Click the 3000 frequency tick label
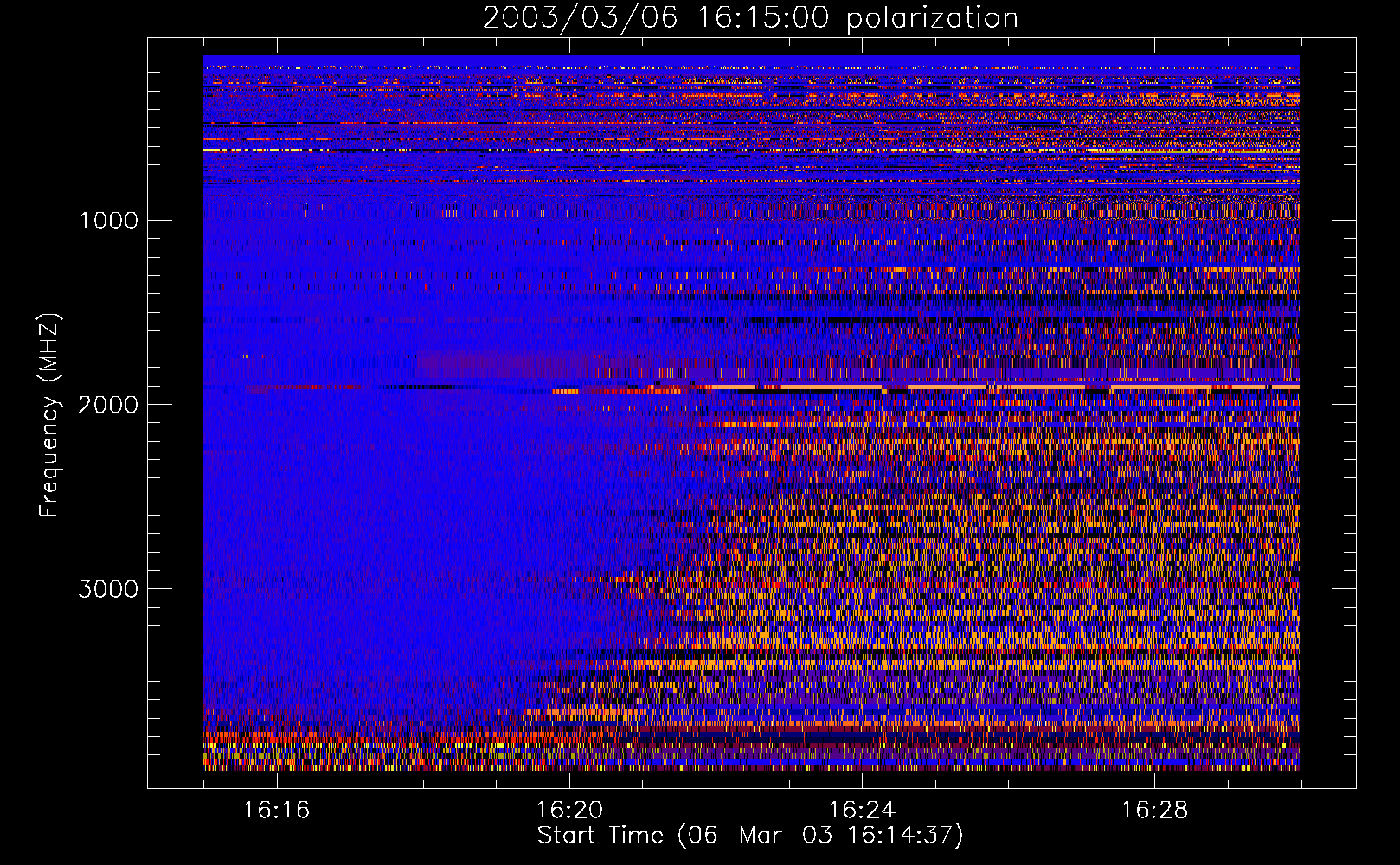 pos(108,589)
